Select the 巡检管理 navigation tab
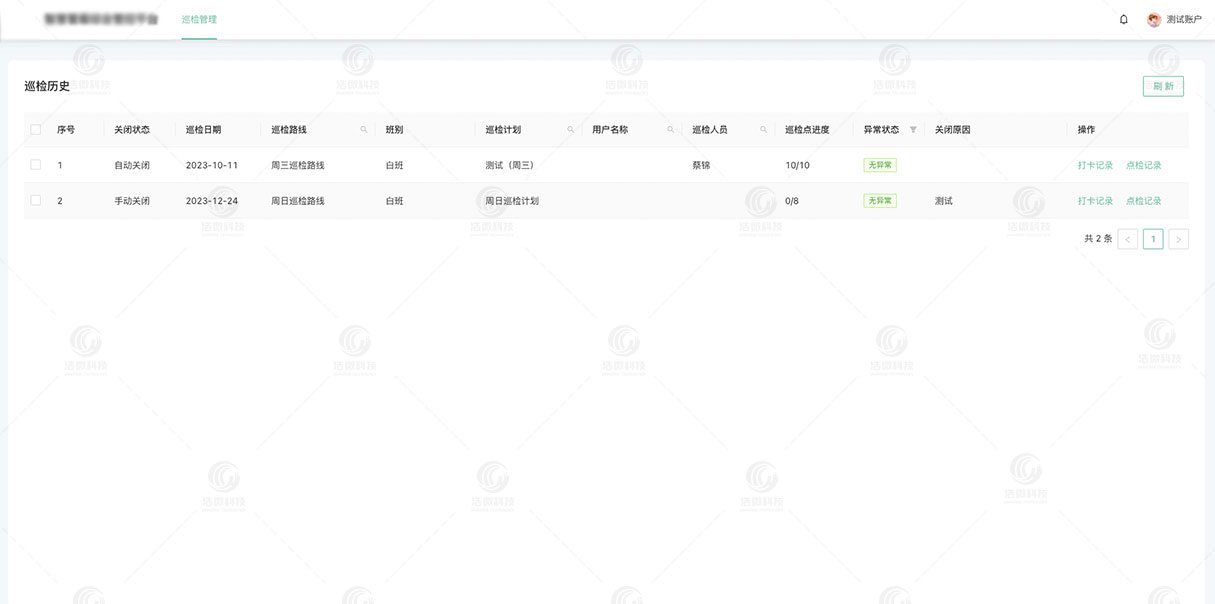This screenshot has height=604, width=1215. click(x=199, y=18)
